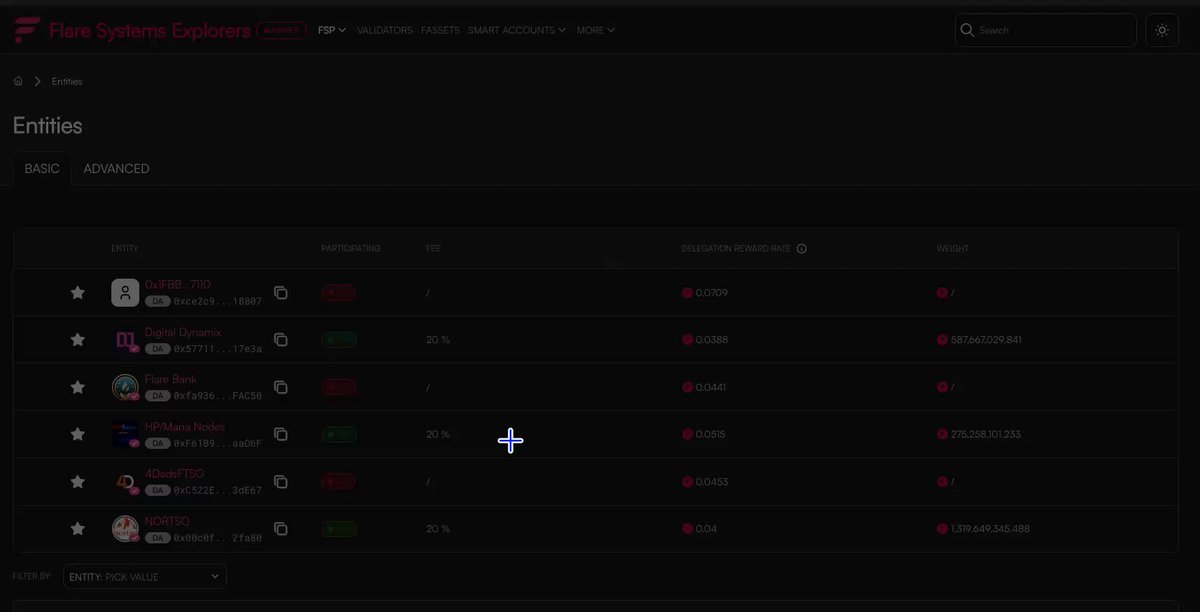Expand the More menu

click(x=596, y=30)
